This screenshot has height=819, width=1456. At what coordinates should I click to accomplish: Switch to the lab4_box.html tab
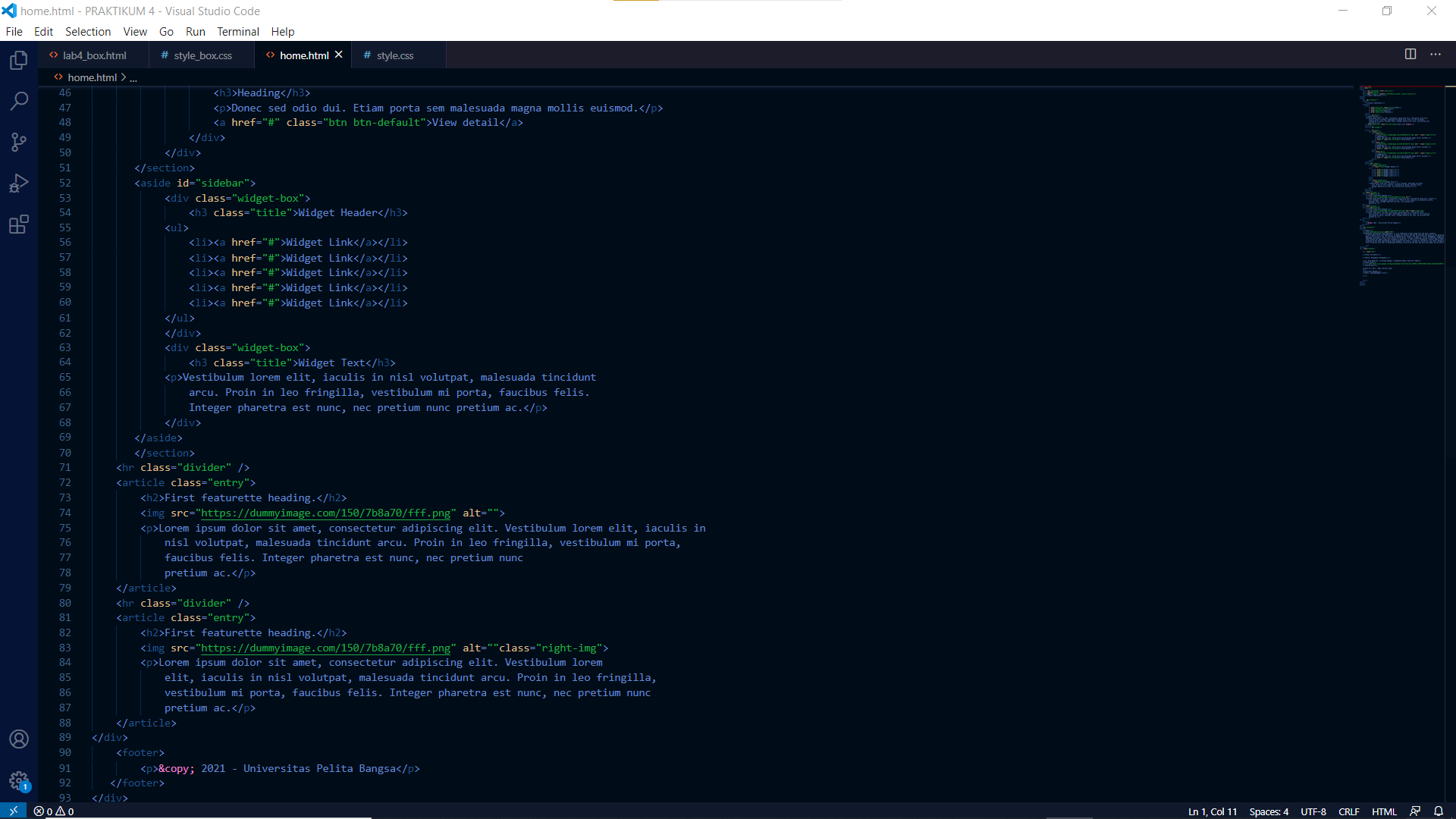point(93,55)
